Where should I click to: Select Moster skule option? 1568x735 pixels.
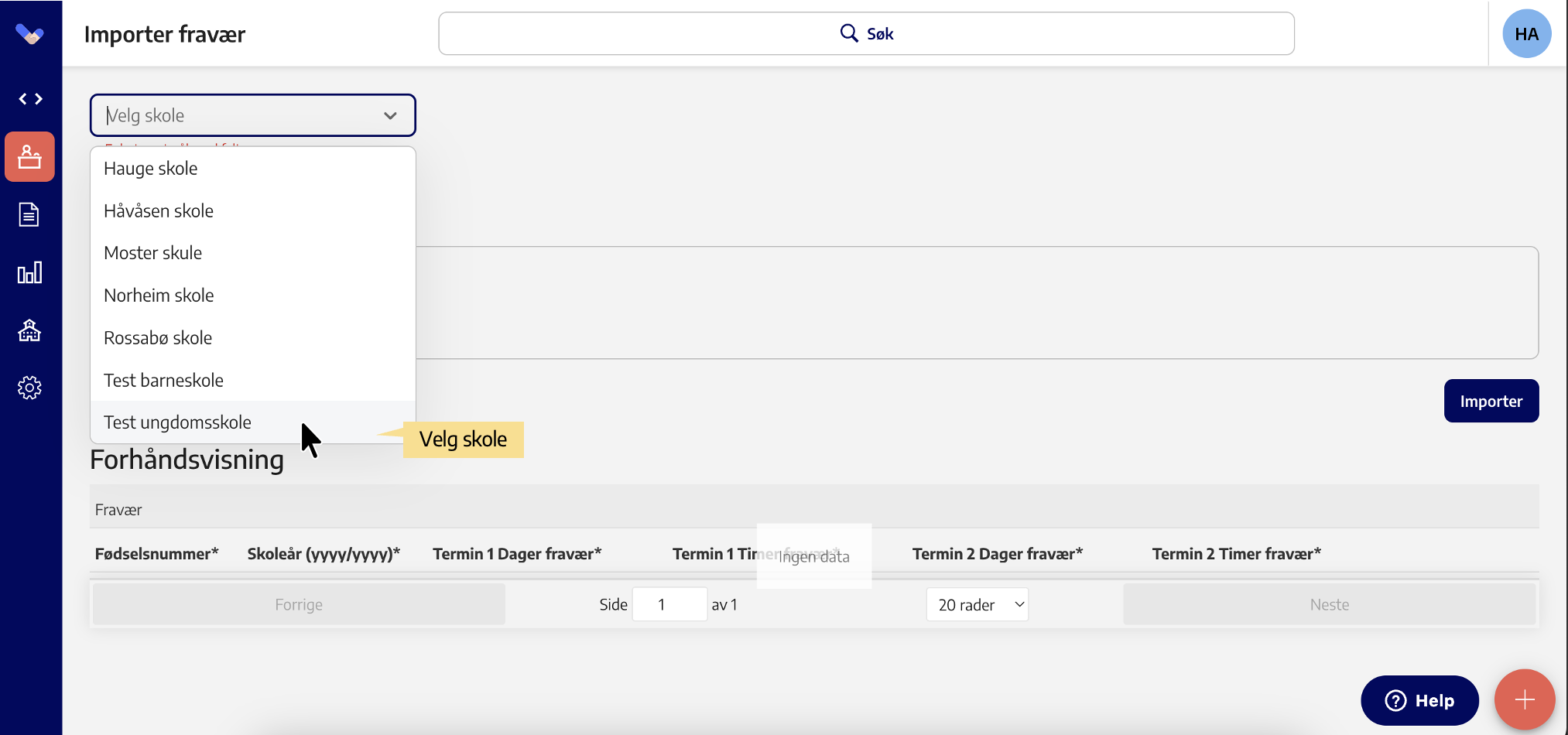[x=153, y=253]
